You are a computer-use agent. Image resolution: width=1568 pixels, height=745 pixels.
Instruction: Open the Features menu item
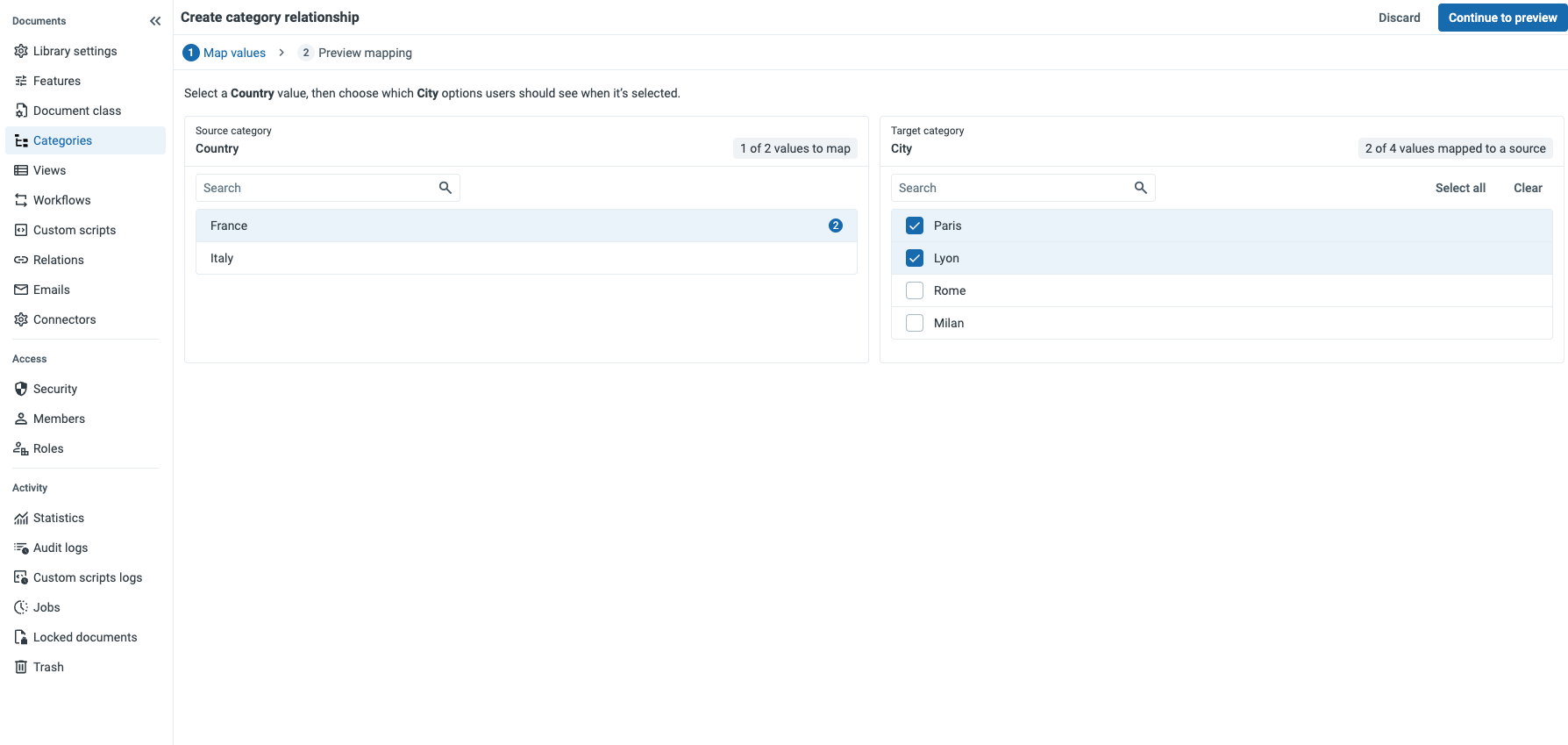click(86, 81)
